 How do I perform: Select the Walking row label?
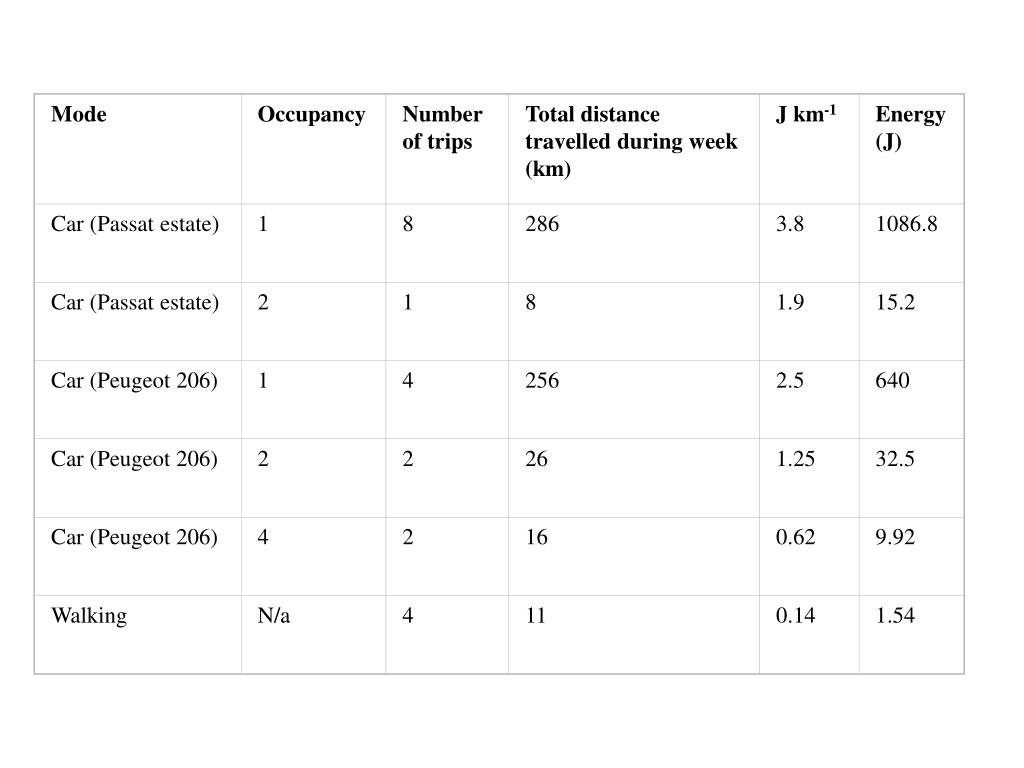point(89,616)
